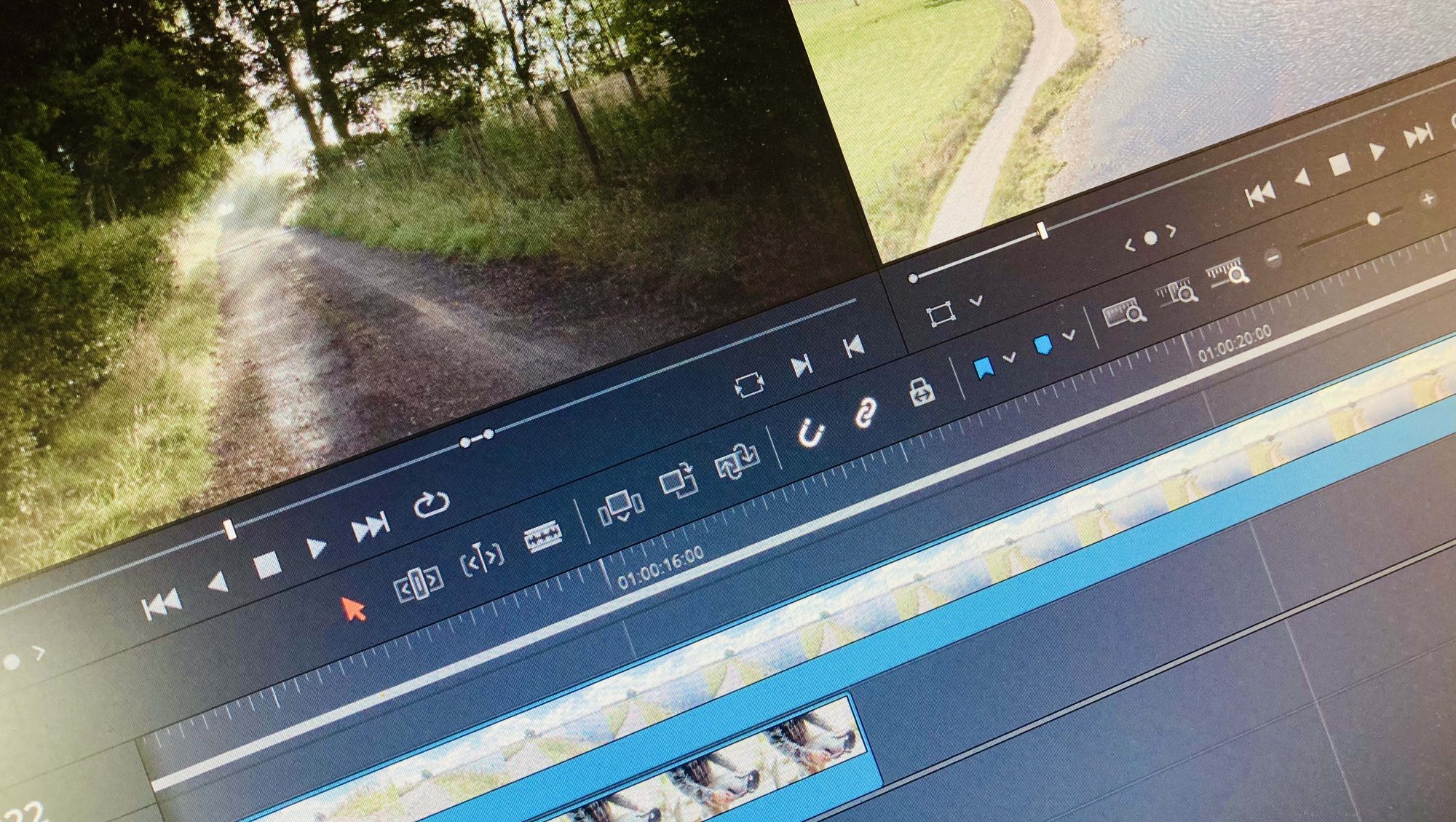The width and height of the screenshot is (1456, 822).
Task: Go to last frame in source viewer
Action: coord(371,527)
